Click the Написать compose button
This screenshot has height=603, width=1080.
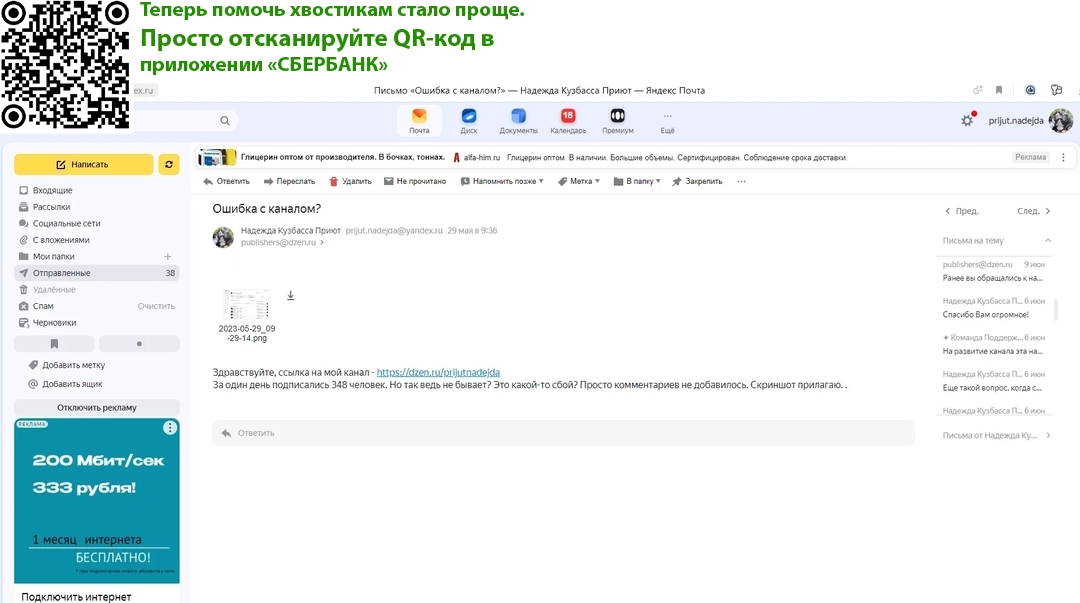pos(83,165)
